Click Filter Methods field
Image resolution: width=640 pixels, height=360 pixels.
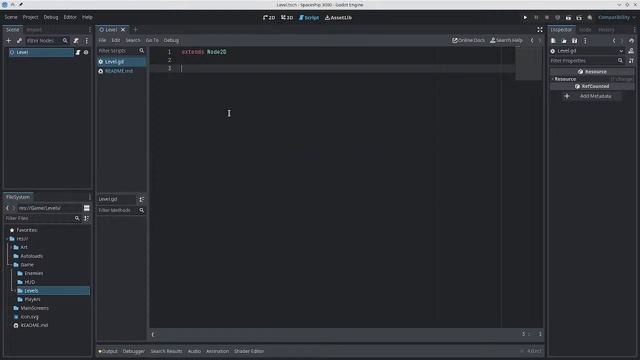click(x=121, y=210)
